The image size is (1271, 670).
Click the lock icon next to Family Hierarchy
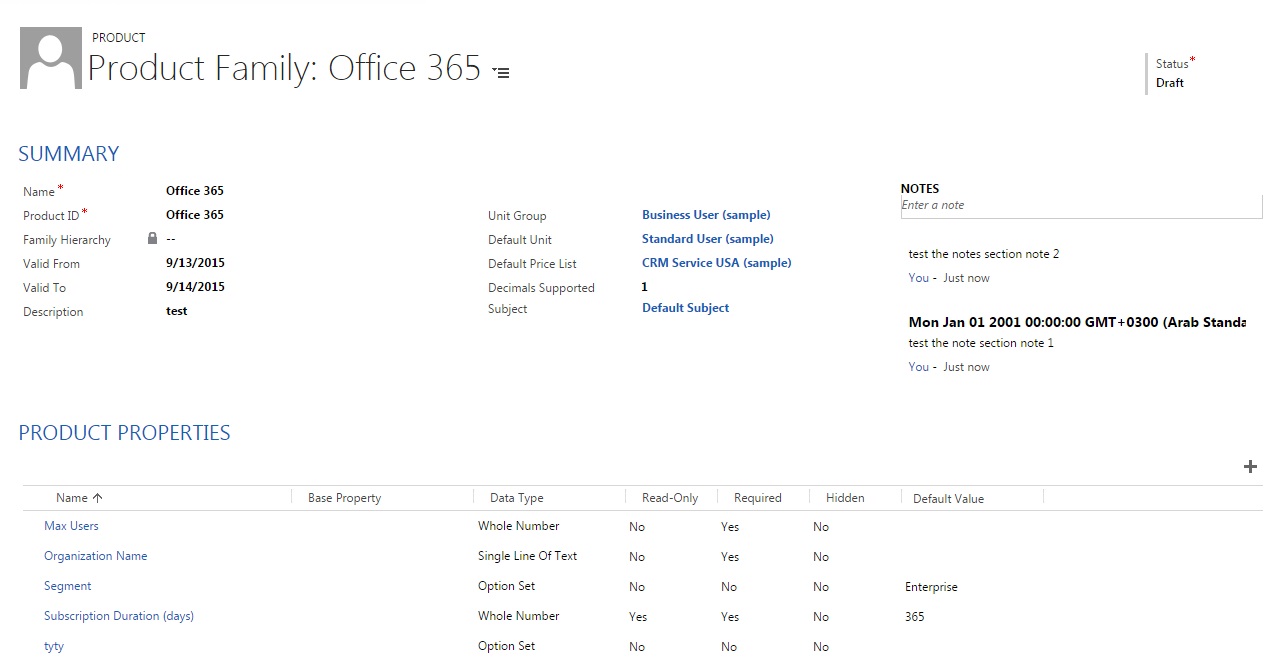point(152,239)
